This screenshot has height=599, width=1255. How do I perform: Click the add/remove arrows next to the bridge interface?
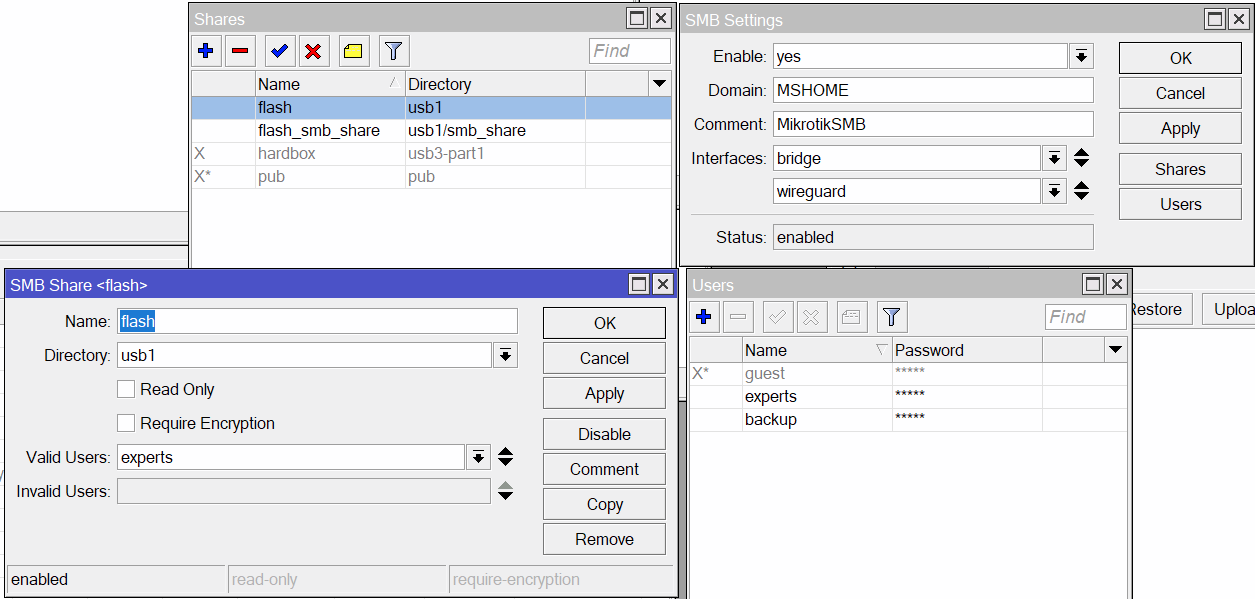[x=1081, y=158]
